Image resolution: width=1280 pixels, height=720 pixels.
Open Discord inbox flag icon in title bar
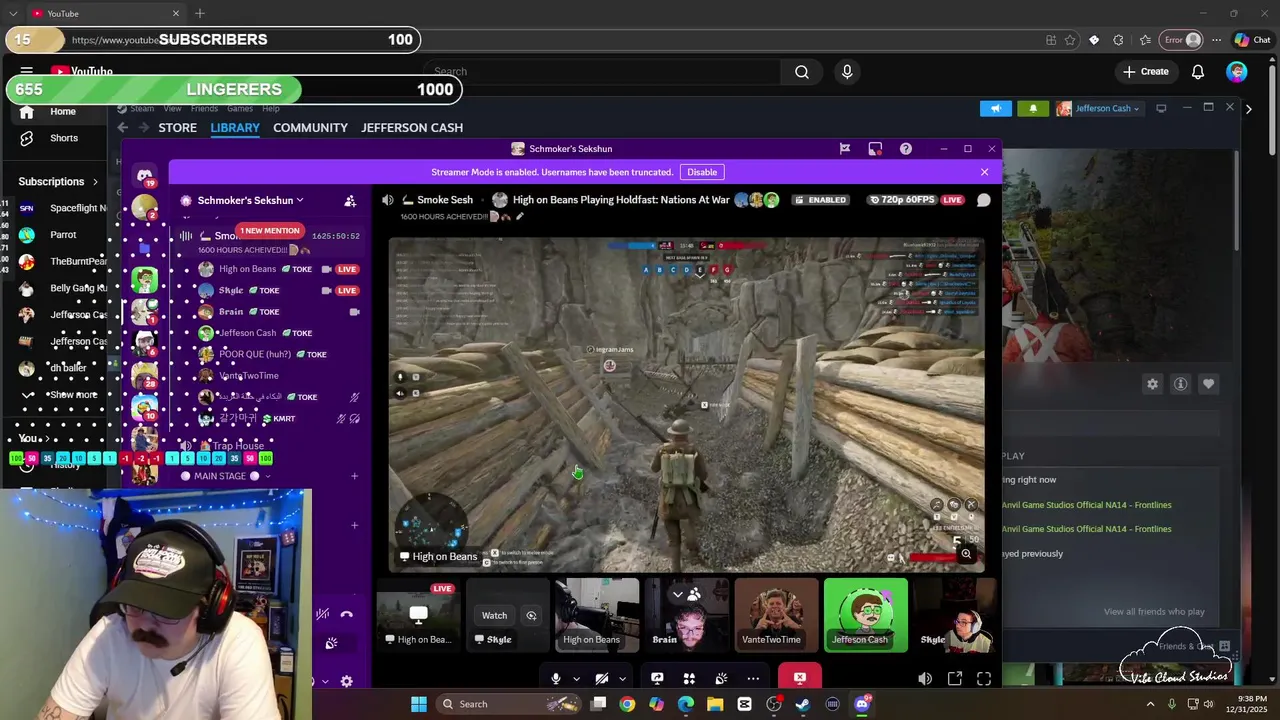[x=845, y=149]
